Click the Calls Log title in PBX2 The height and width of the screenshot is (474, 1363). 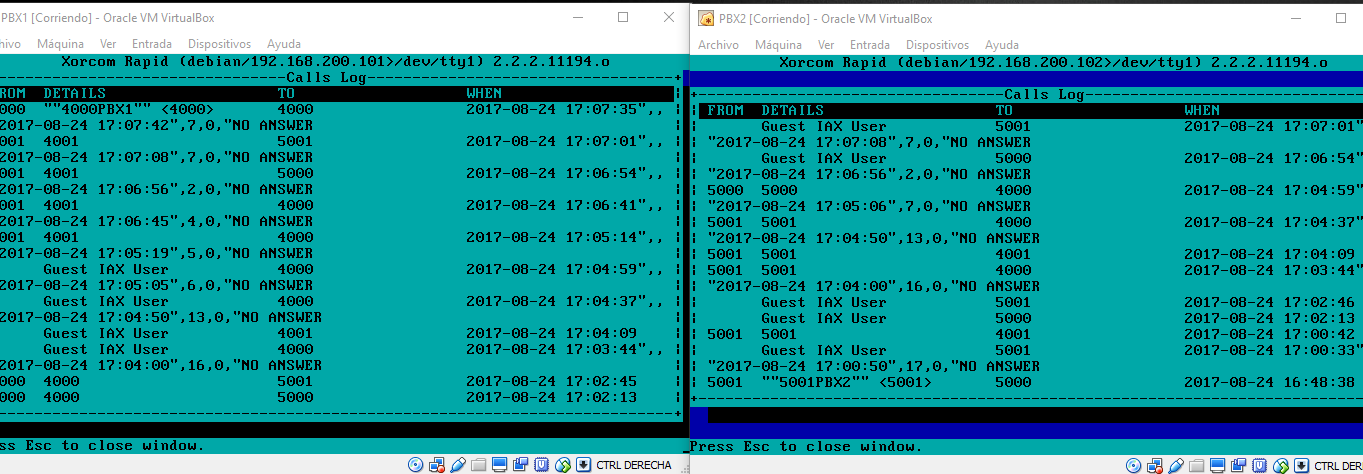click(1045, 94)
